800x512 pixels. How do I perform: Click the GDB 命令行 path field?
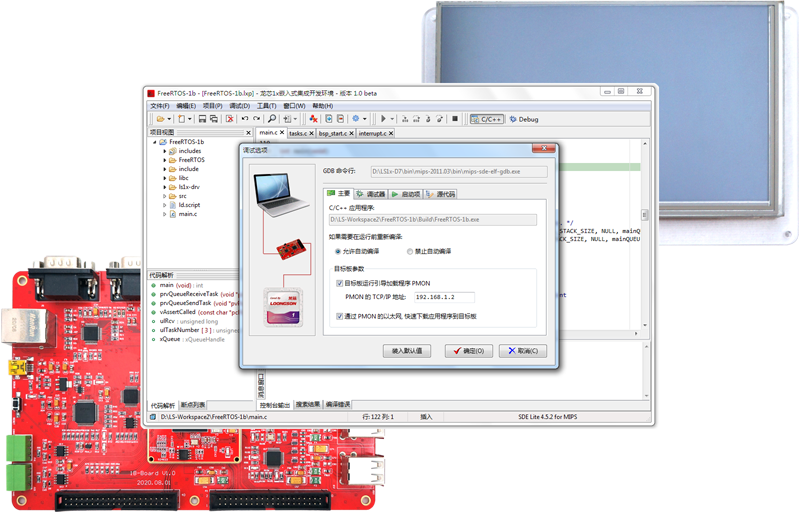tap(459, 171)
